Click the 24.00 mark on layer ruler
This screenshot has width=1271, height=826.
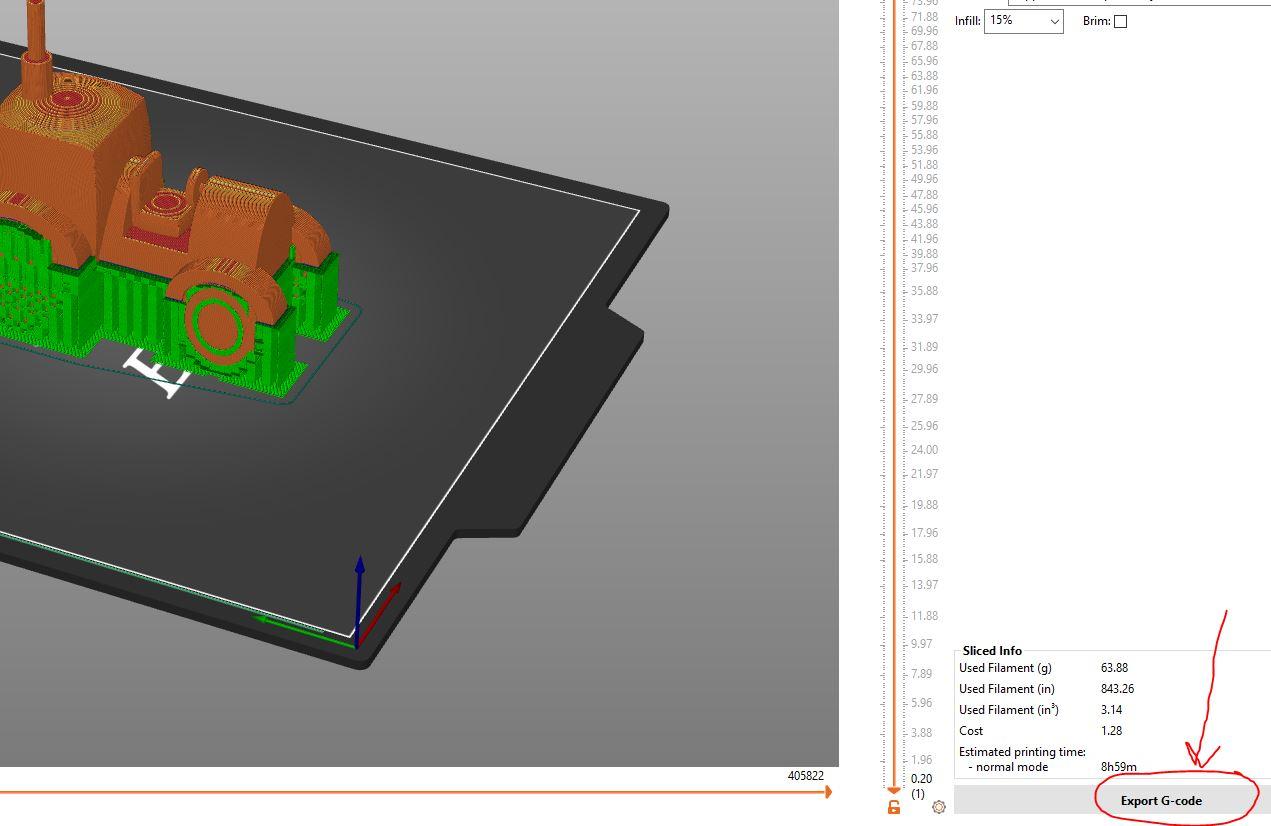924,450
